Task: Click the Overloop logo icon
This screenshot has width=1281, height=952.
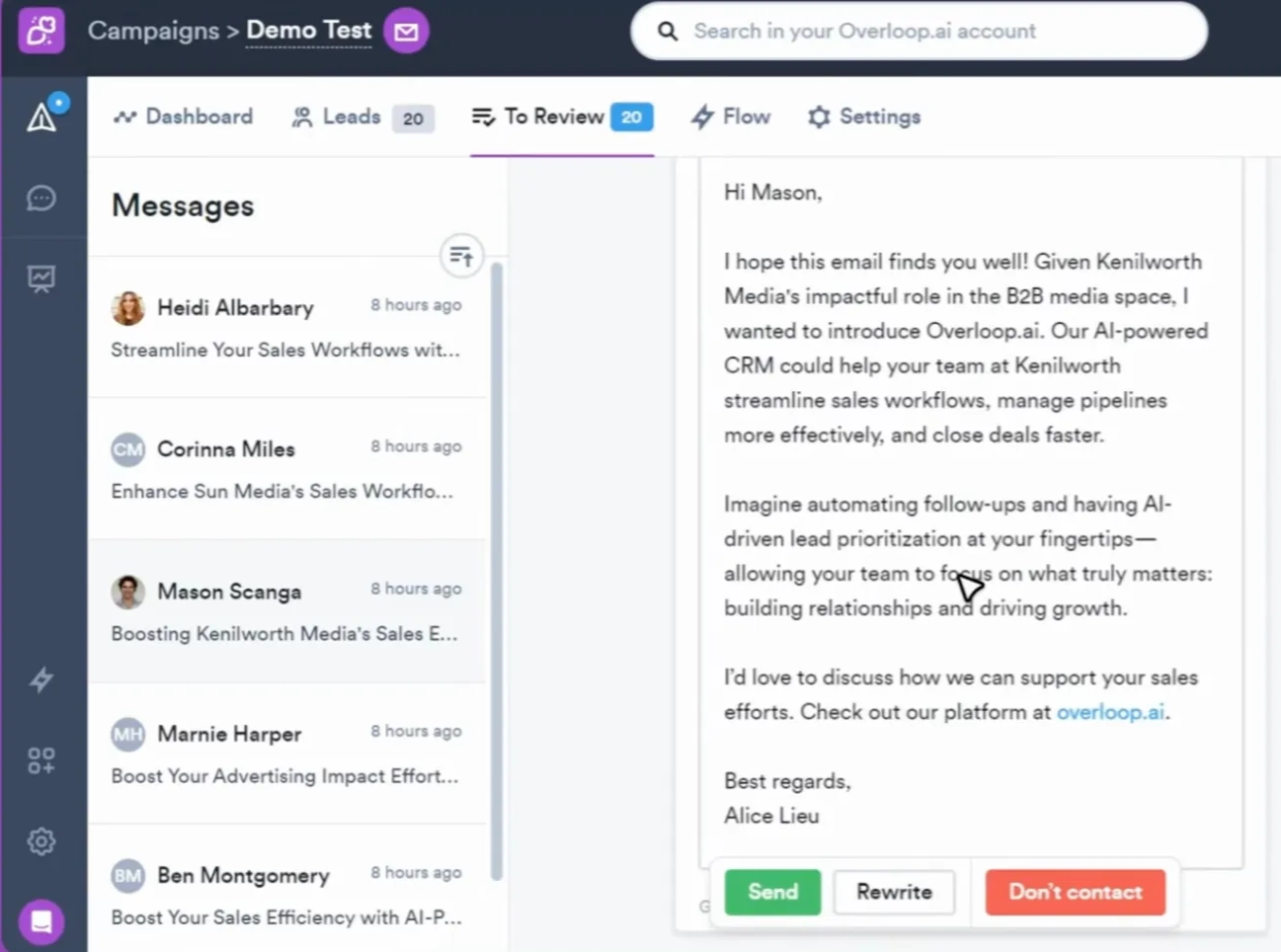Action: pos(40,31)
